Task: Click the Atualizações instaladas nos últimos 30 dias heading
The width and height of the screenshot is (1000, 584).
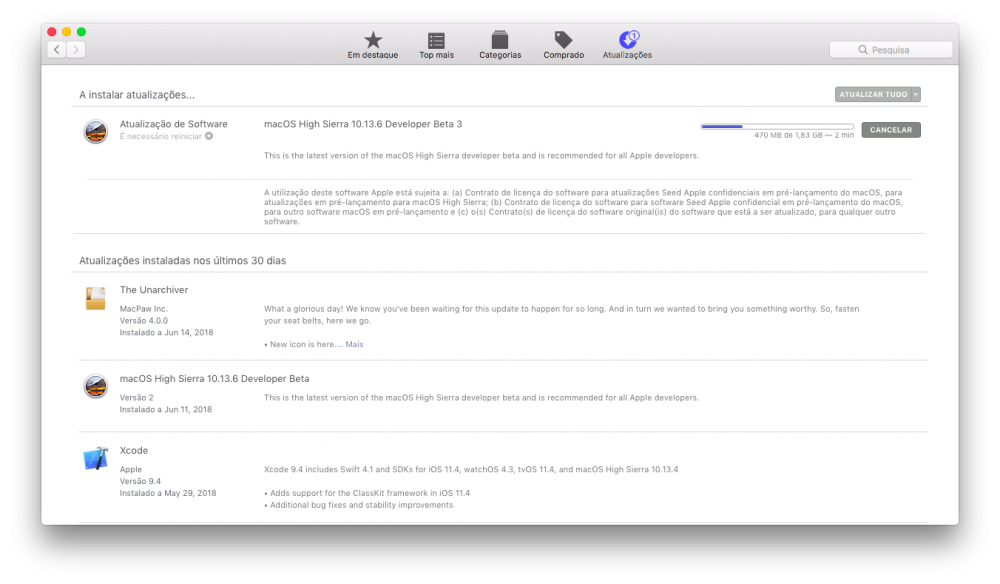Action: pyautogui.click(x=182, y=261)
